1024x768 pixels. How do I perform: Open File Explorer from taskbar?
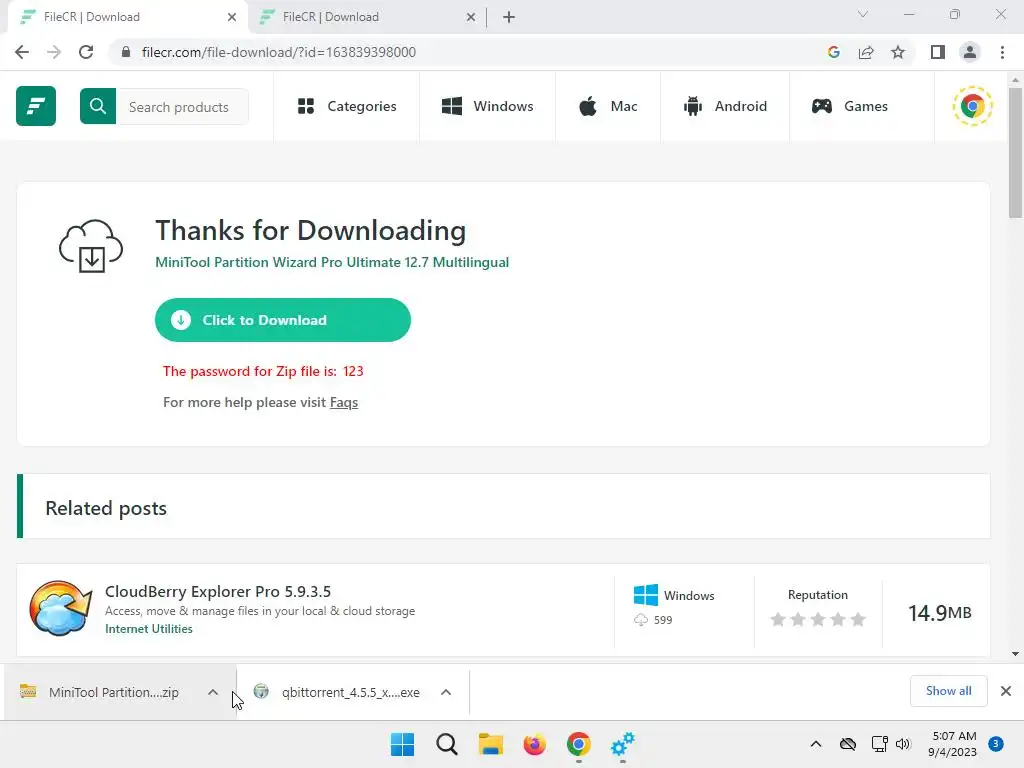point(490,744)
